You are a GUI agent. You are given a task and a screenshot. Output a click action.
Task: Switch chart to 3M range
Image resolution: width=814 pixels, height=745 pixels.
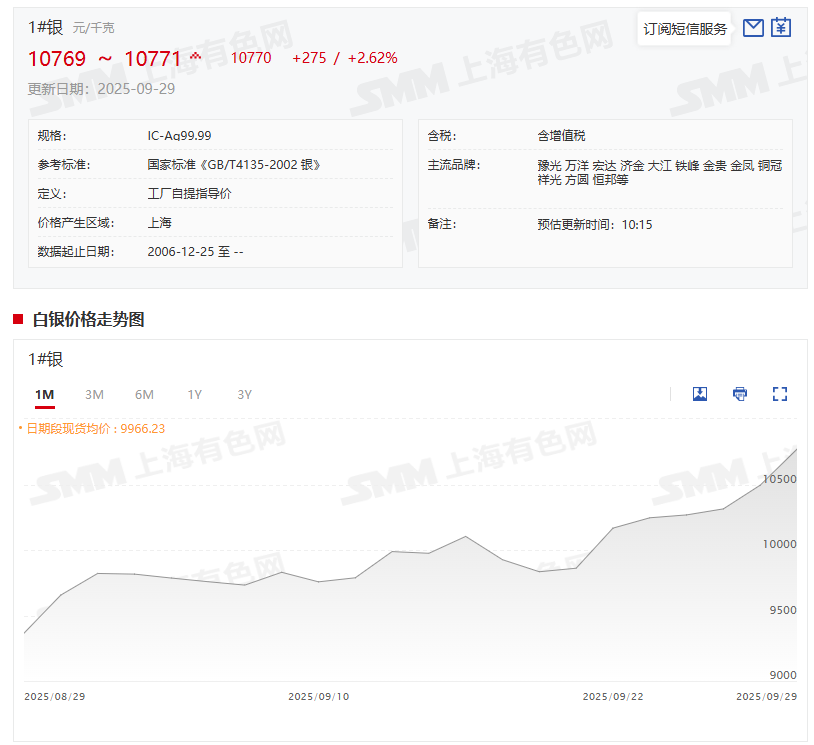coord(94,395)
